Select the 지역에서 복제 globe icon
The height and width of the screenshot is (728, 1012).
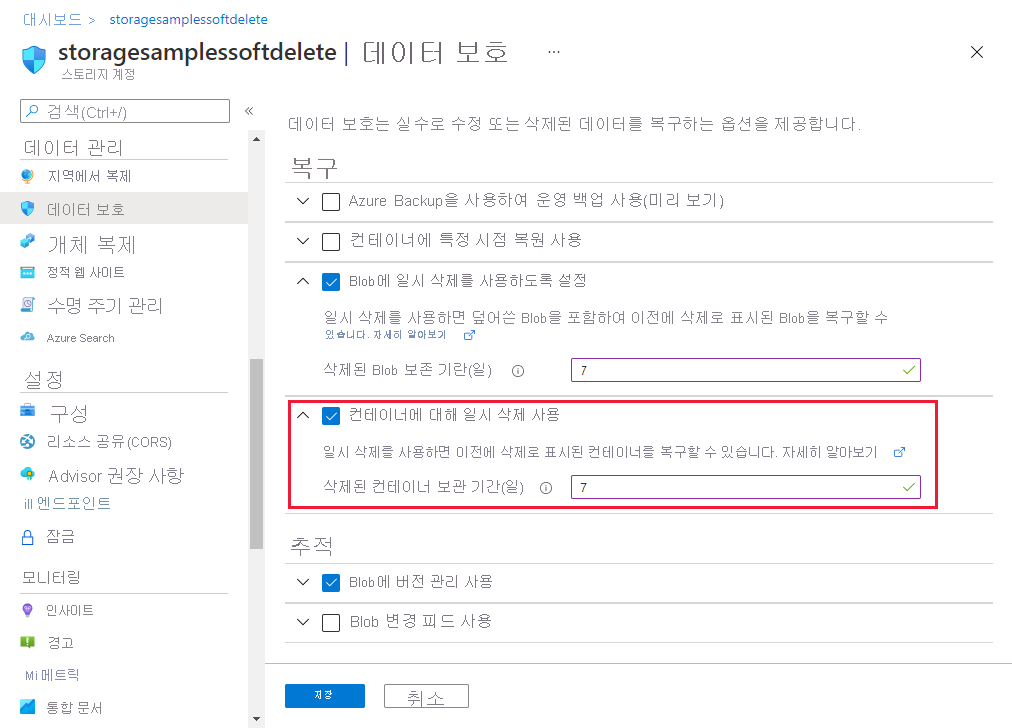[x=29, y=176]
